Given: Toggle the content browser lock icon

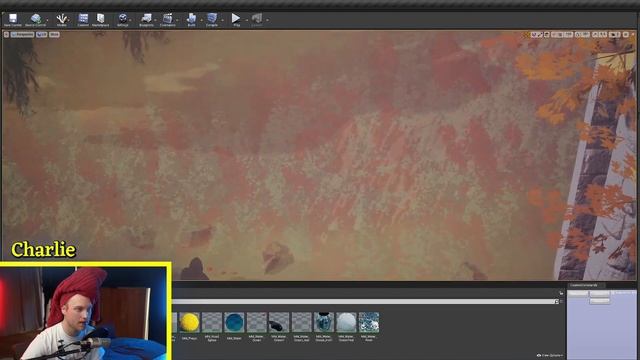Looking at the screenshot, I should [x=561, y=293].
